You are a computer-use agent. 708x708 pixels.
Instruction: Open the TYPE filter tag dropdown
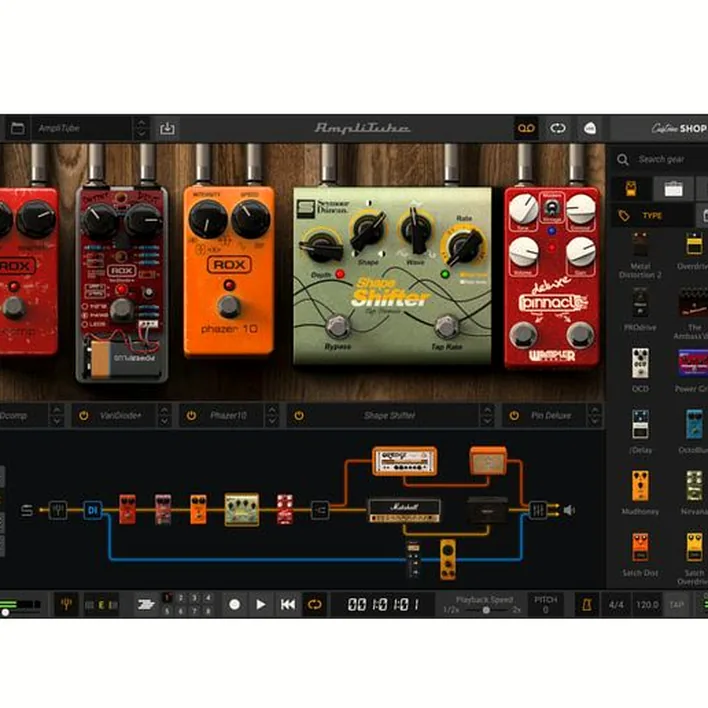[x=652, y=216]
